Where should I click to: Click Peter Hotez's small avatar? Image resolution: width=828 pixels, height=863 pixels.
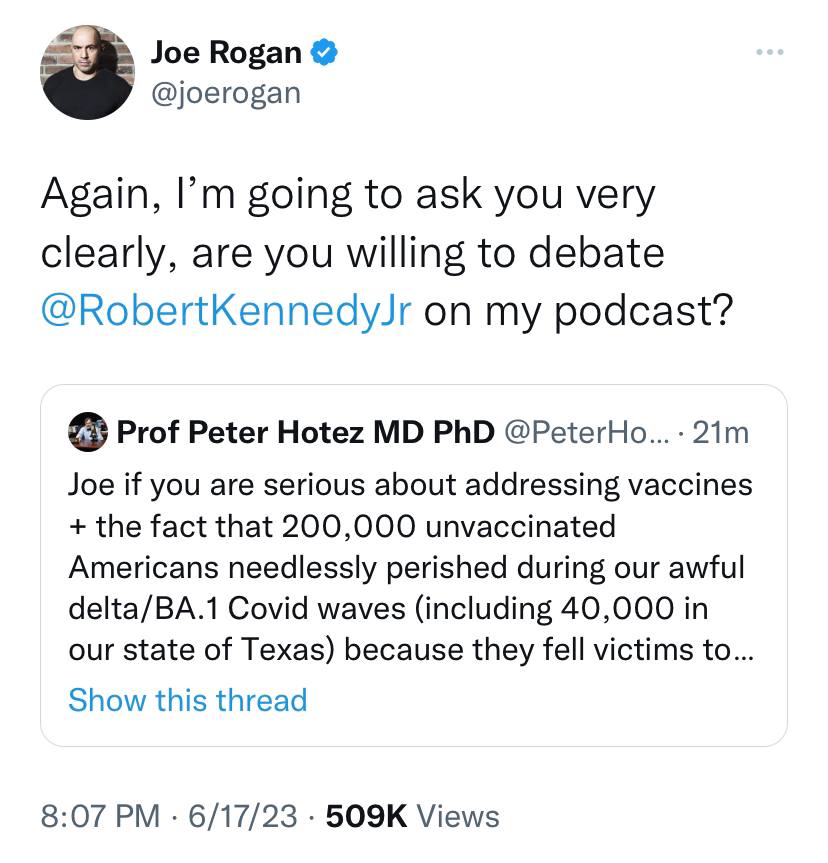click(x=88, y=432)
